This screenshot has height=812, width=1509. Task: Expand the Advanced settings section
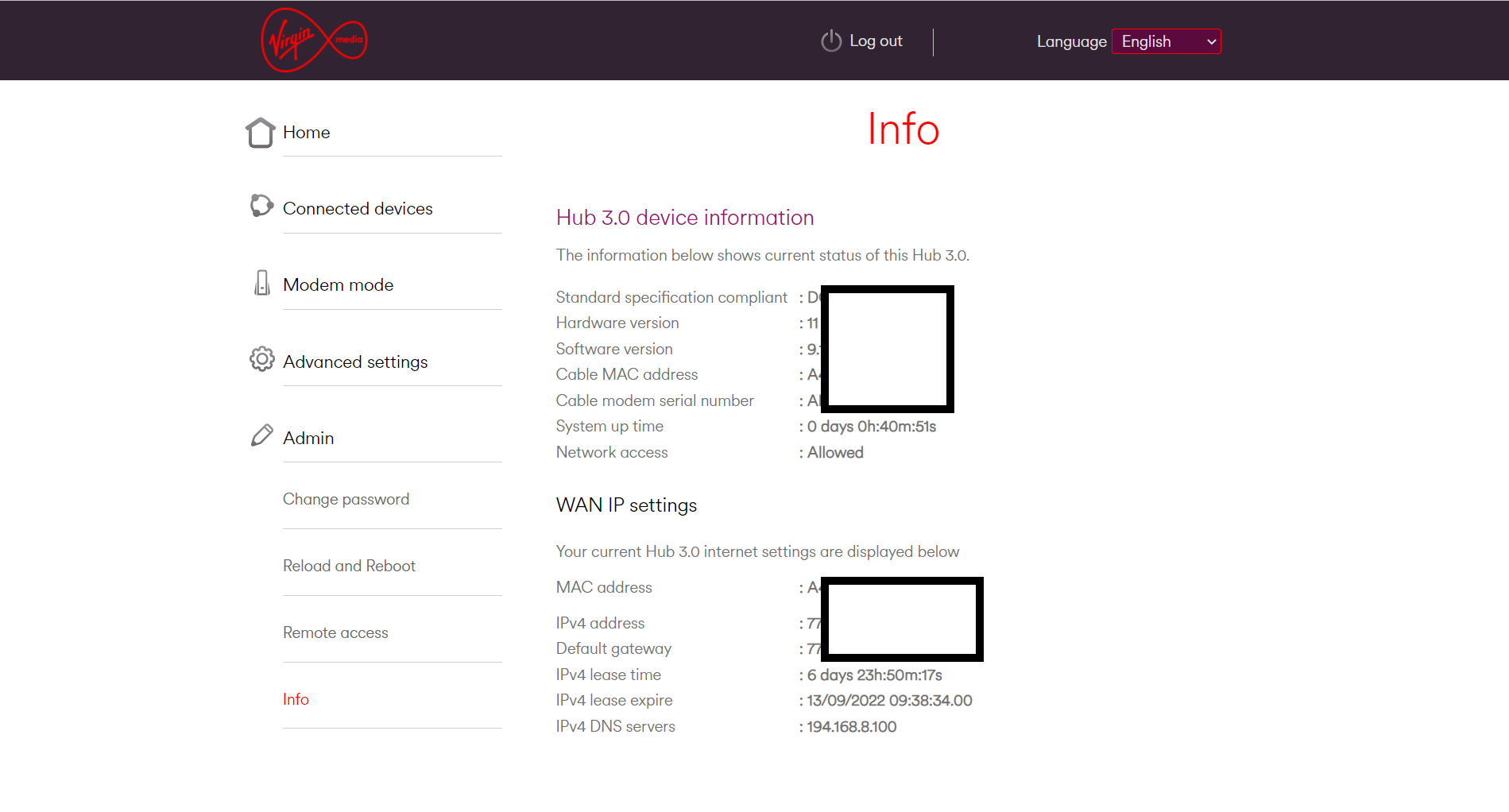click(355, 362)
